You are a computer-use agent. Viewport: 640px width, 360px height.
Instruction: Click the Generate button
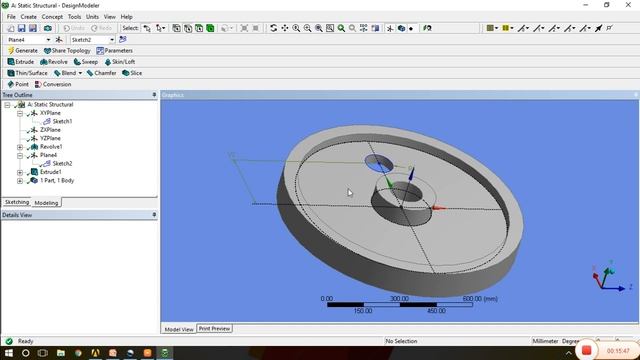click(23, 51)
